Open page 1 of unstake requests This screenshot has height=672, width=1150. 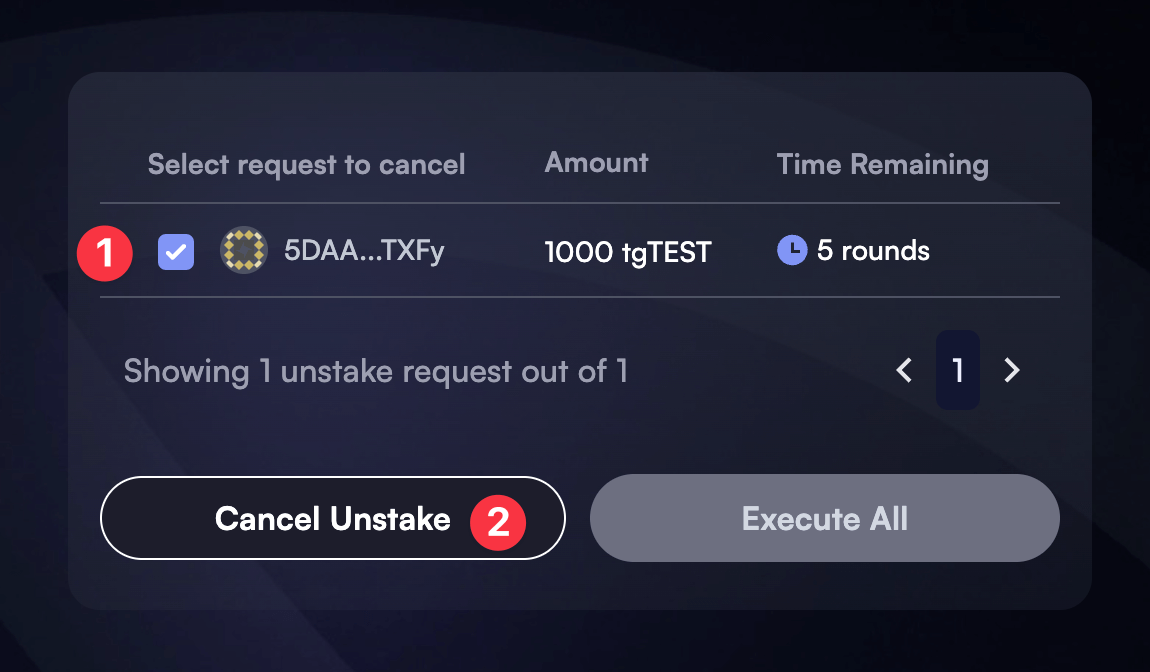pyautogui.click(x=957, y=370)
